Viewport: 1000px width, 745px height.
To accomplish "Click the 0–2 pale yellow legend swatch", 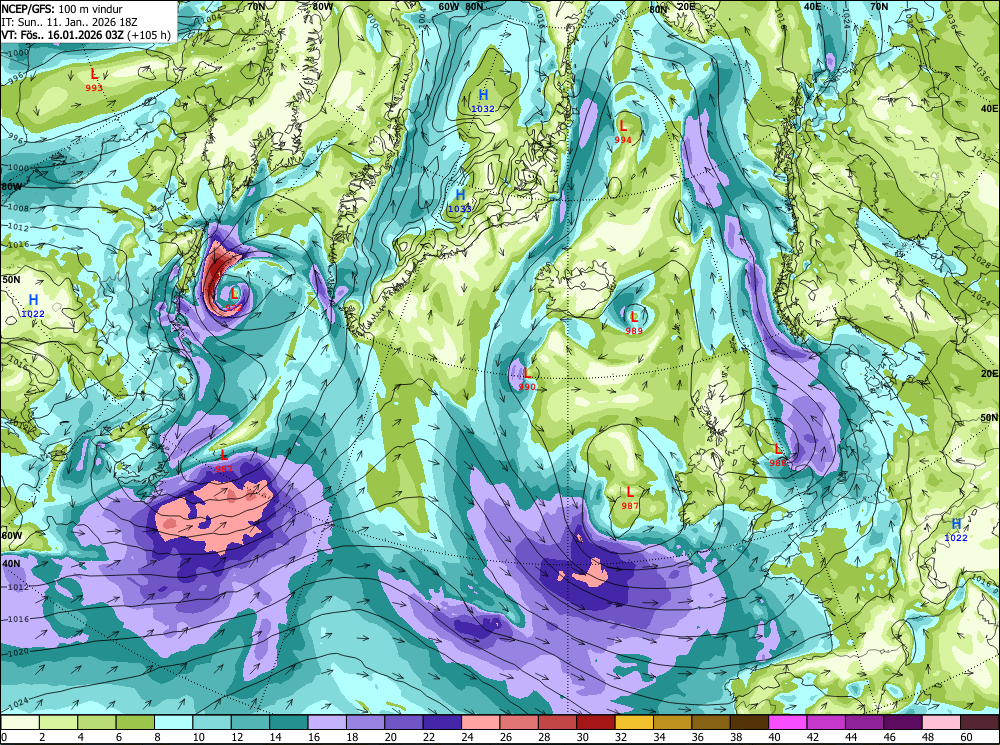I will point(20,722).
